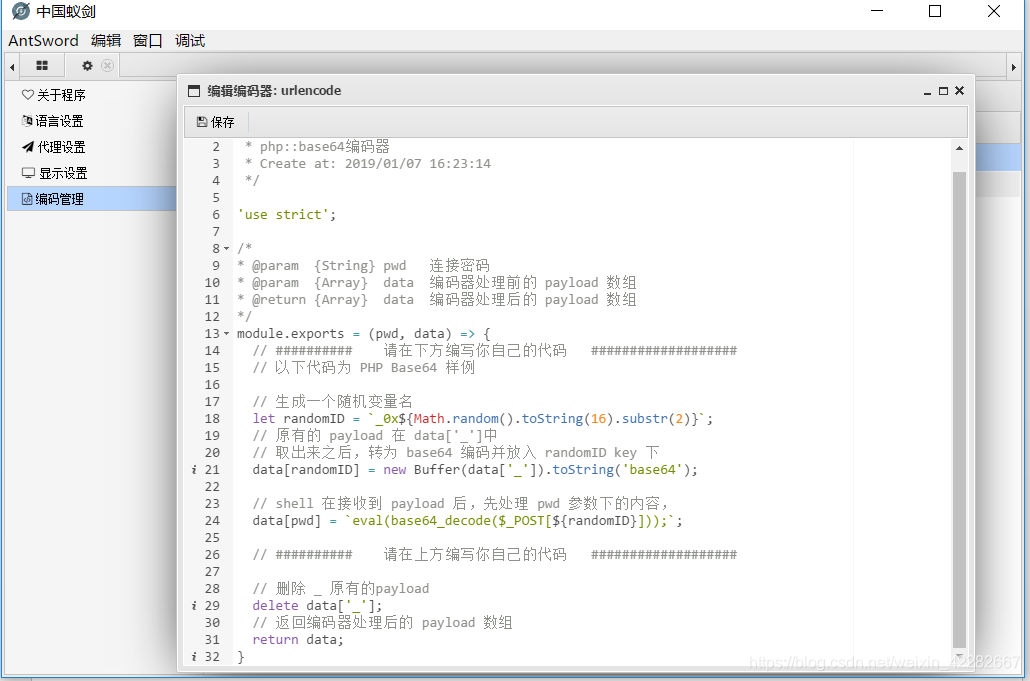Open the 调试 menu
The height and width of the screenshot is (681, 1030).
[x=190, y=41]
